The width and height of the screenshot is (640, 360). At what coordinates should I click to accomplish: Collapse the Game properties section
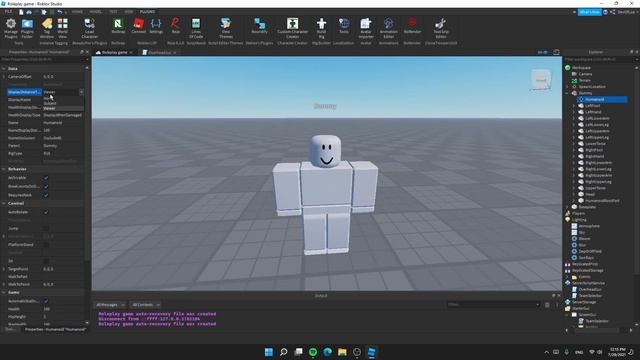point(4,292)
